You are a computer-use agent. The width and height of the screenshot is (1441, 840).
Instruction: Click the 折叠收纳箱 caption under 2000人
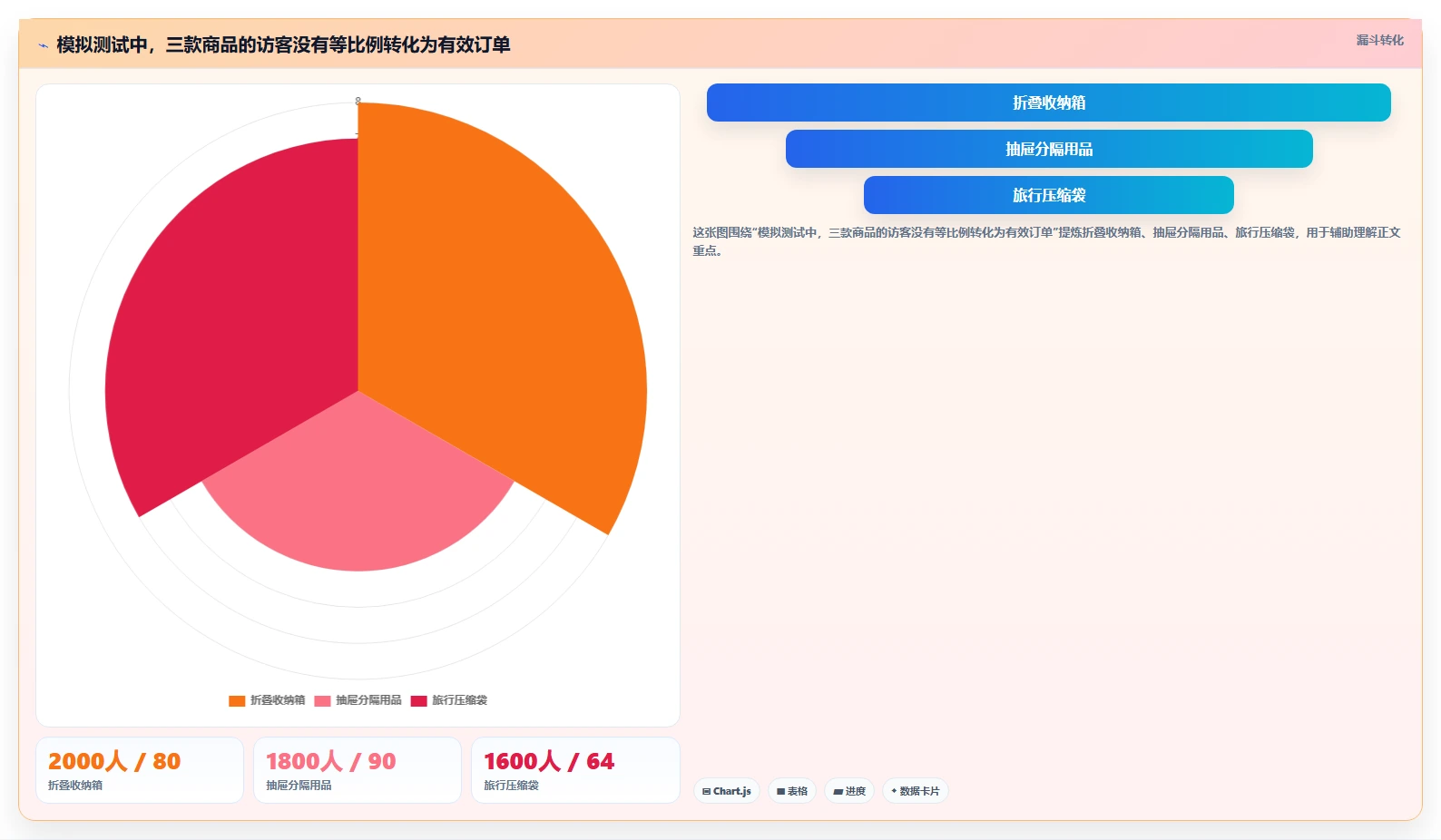pos(75,786)
